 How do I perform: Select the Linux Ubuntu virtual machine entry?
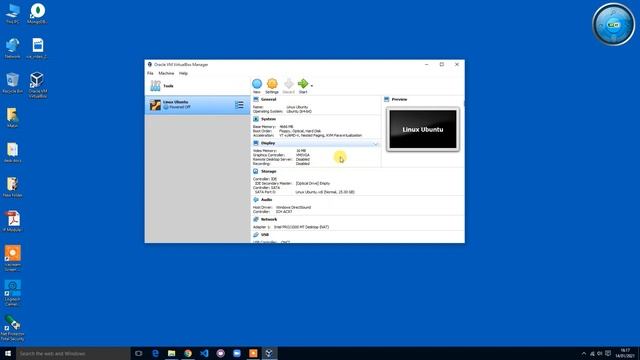(198, 105)
